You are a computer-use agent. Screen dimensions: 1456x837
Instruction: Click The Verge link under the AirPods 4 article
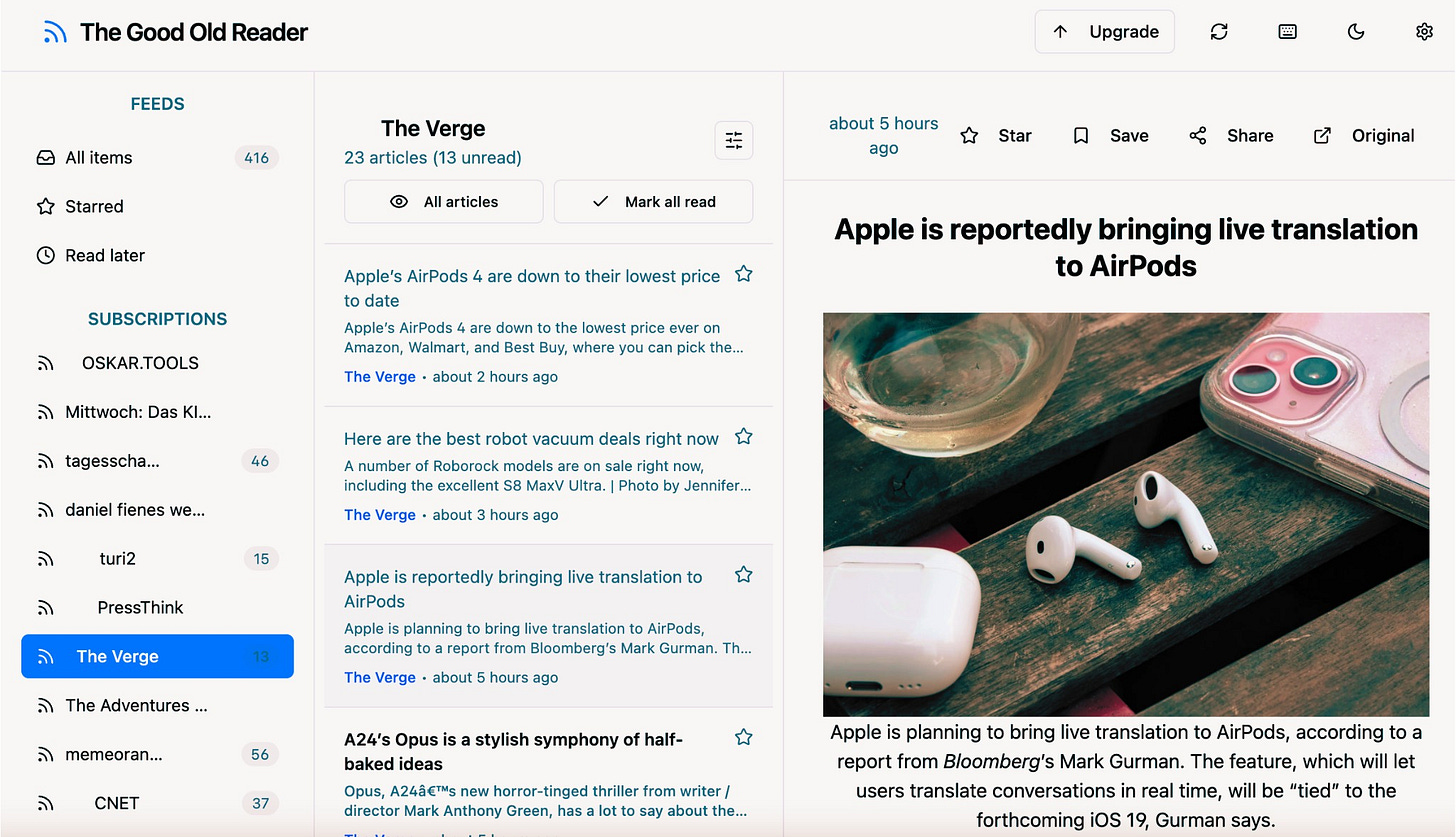tap(380, 377)
